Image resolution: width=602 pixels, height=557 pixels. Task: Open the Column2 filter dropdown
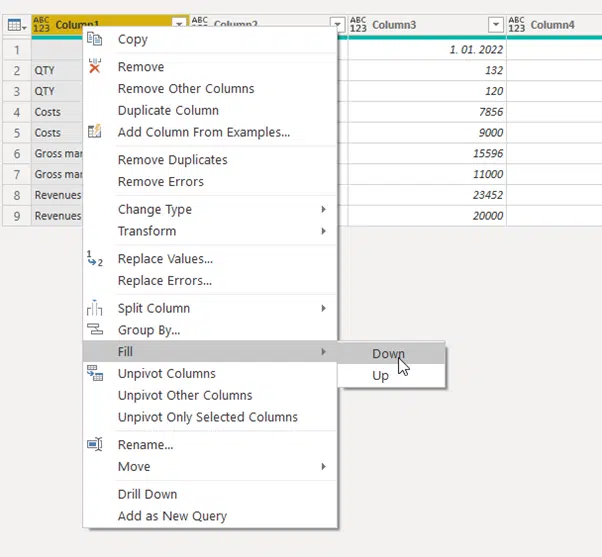coord(337,24)
